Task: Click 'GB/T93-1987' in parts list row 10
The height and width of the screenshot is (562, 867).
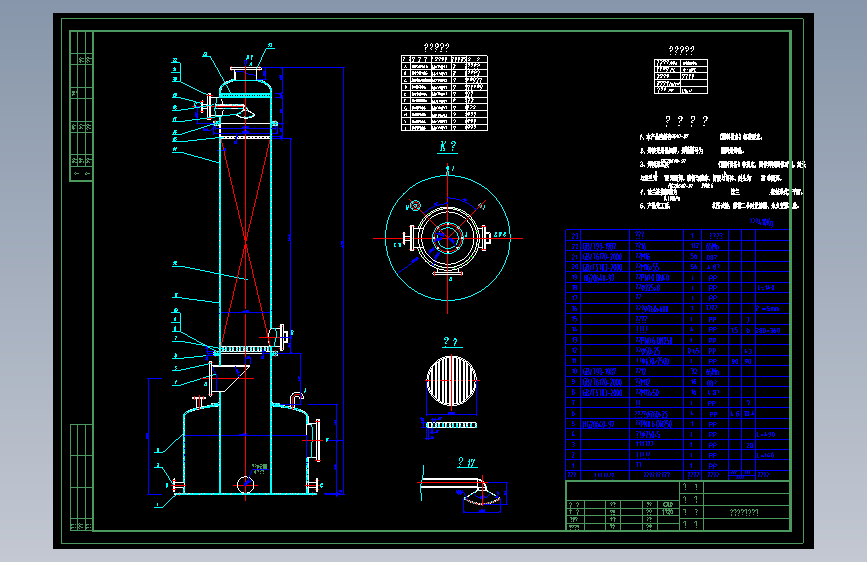Action: click(599, 371)
